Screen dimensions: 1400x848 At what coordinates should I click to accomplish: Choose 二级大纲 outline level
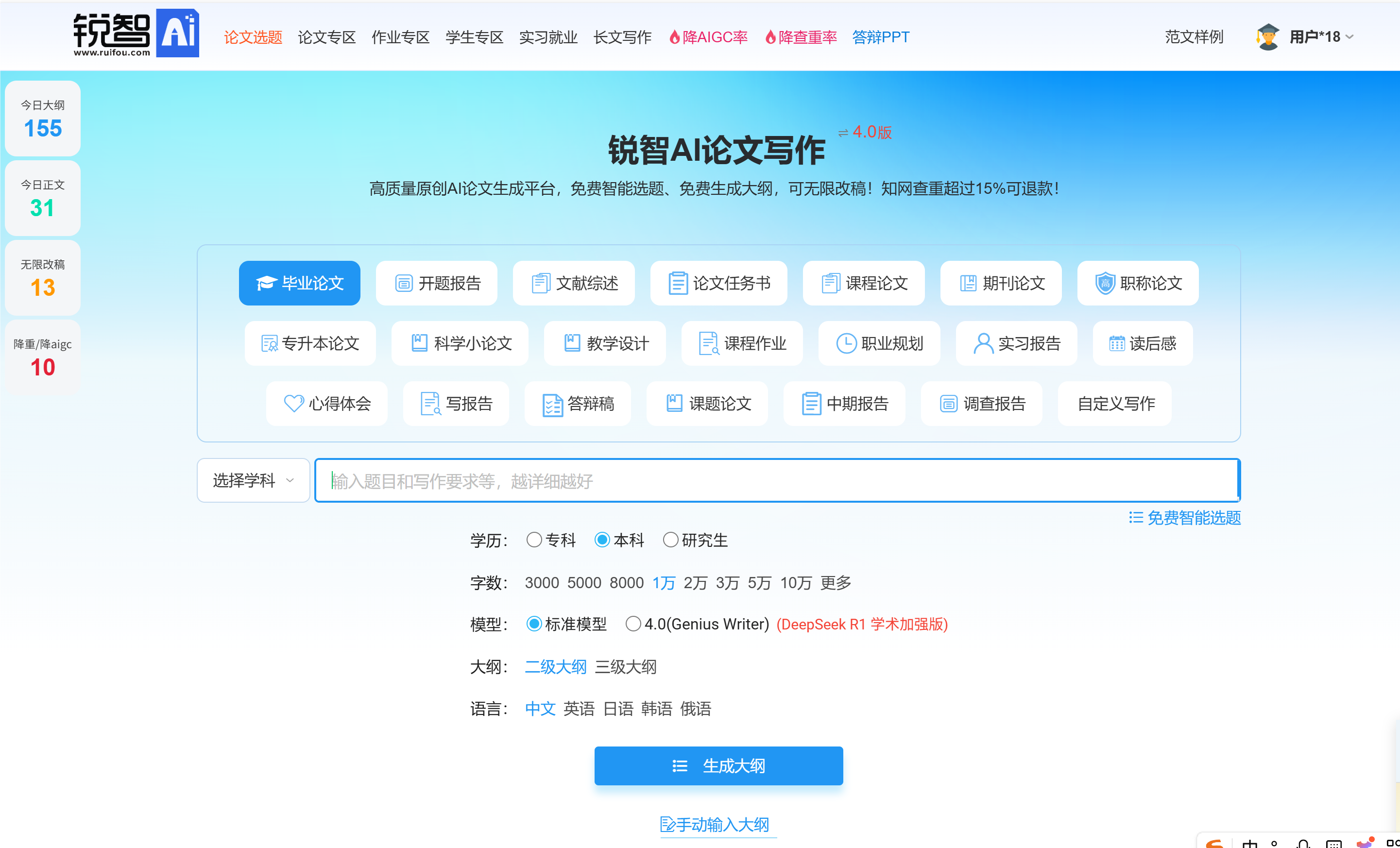click(555, 667)
